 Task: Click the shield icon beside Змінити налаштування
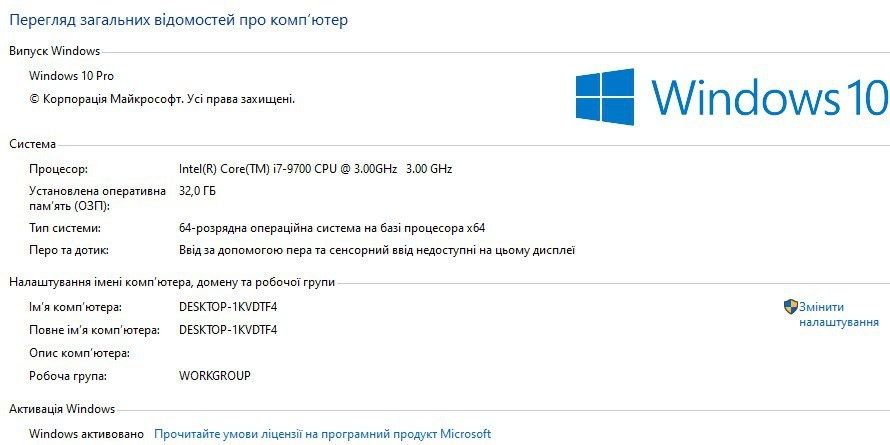(790, 307)
